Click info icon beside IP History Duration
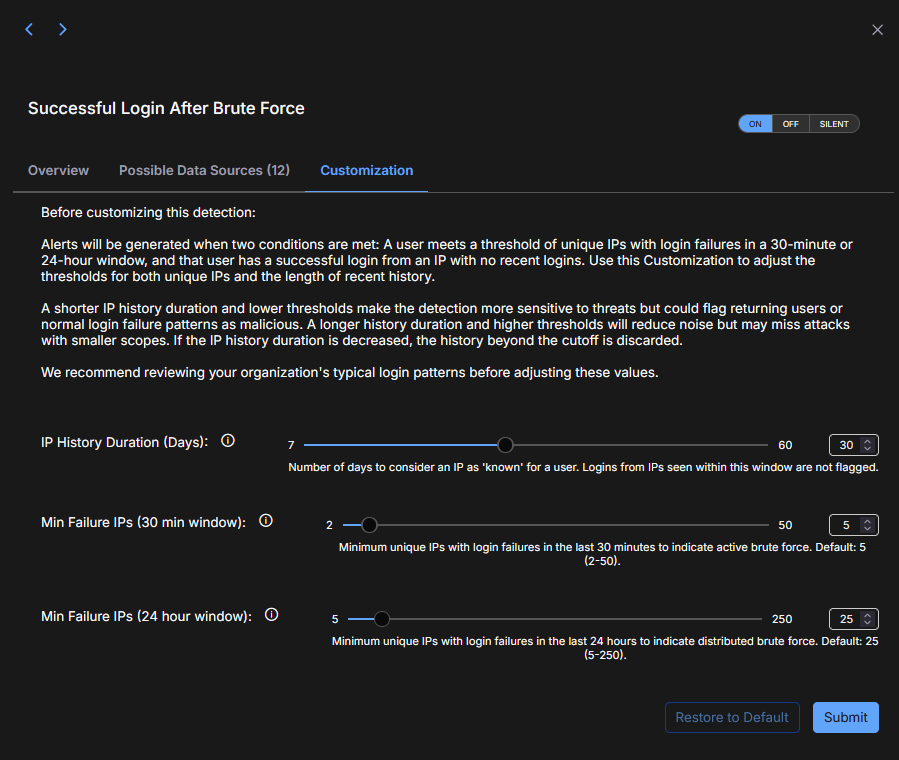This screenshot has height=760, width=899. coord(228,441)
